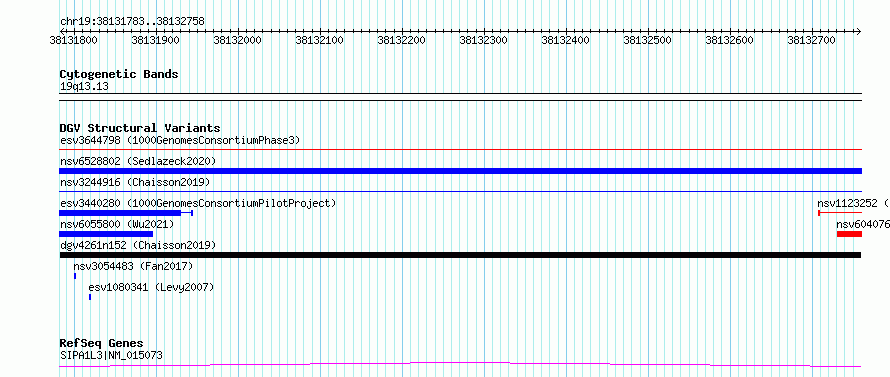Click ruler position 38132400

tap(566, 40)
